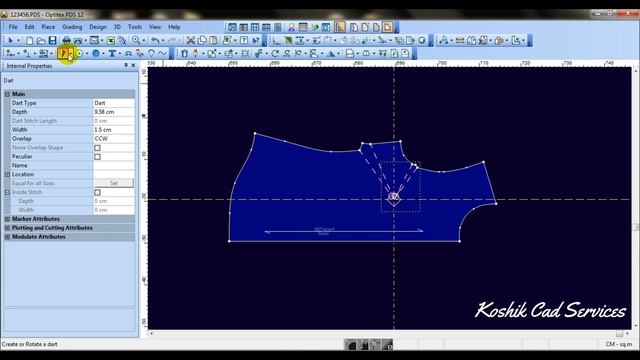Click the Undo arrow icon
This screenshot has width=640, height=360.
click(x=155, y=40)
